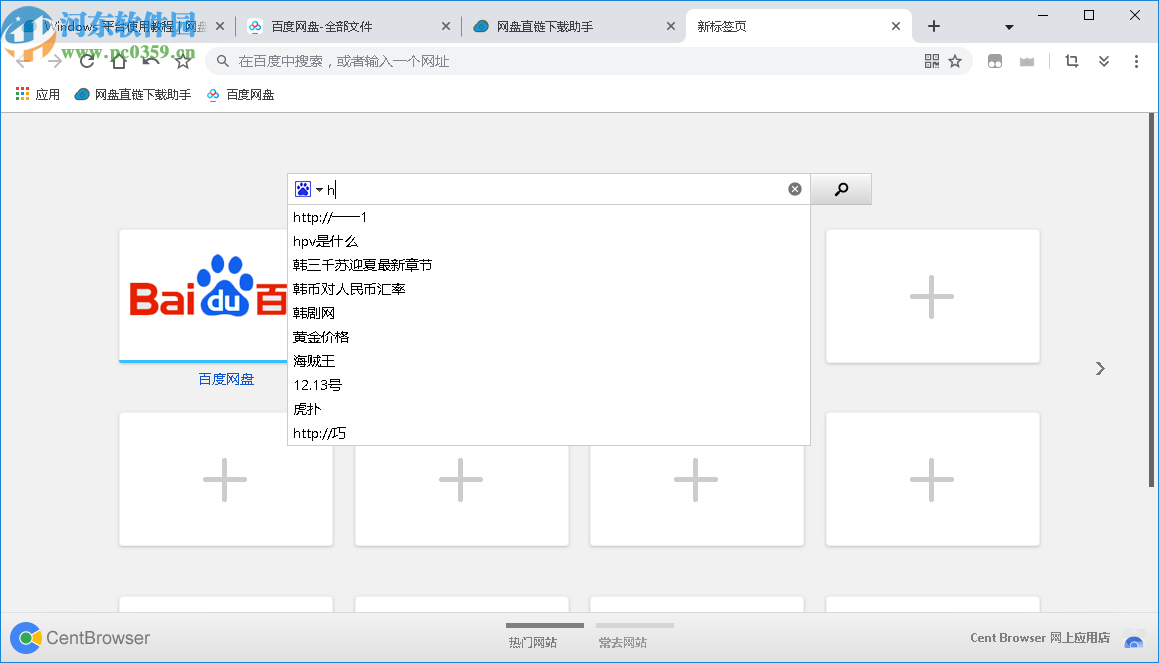The height and width of the screenshot is (663, 1159).
Task: Click the 应用 apps shortcut on bookmarks bar
Action: click(37, 94)
